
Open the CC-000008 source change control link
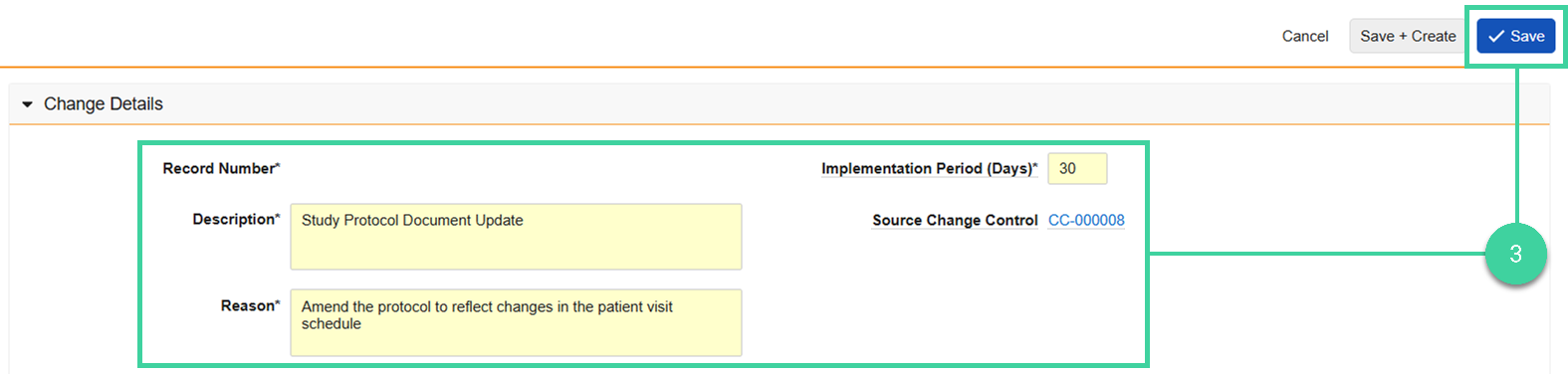pyautogui.click(x=1086, y=221)
